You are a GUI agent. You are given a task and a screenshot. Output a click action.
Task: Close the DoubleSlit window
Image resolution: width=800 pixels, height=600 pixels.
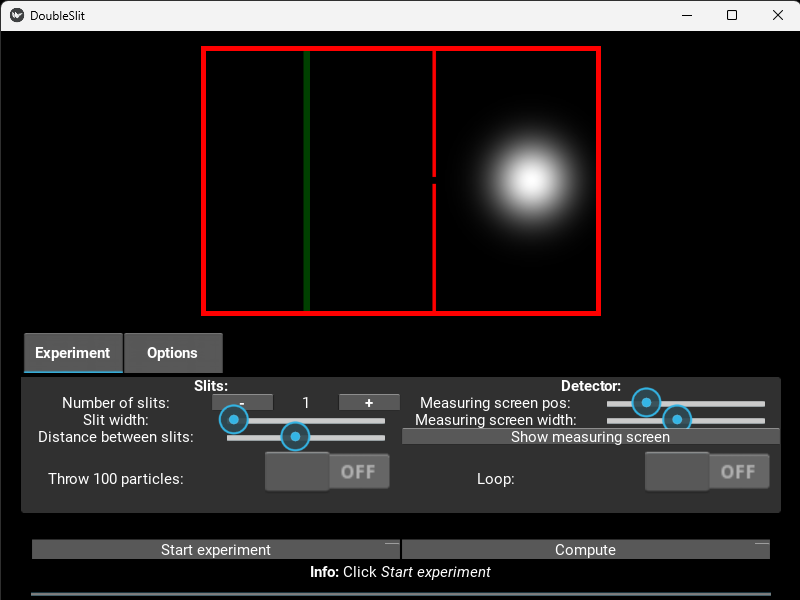click(777, 15)
